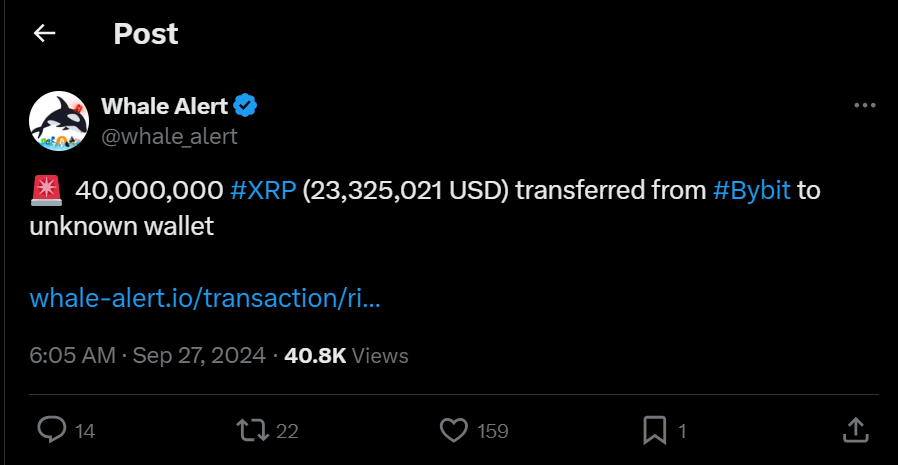Click the blue verified badge
Image resolution: width=898 pixels, height=465 pixels.
[247, 106]
